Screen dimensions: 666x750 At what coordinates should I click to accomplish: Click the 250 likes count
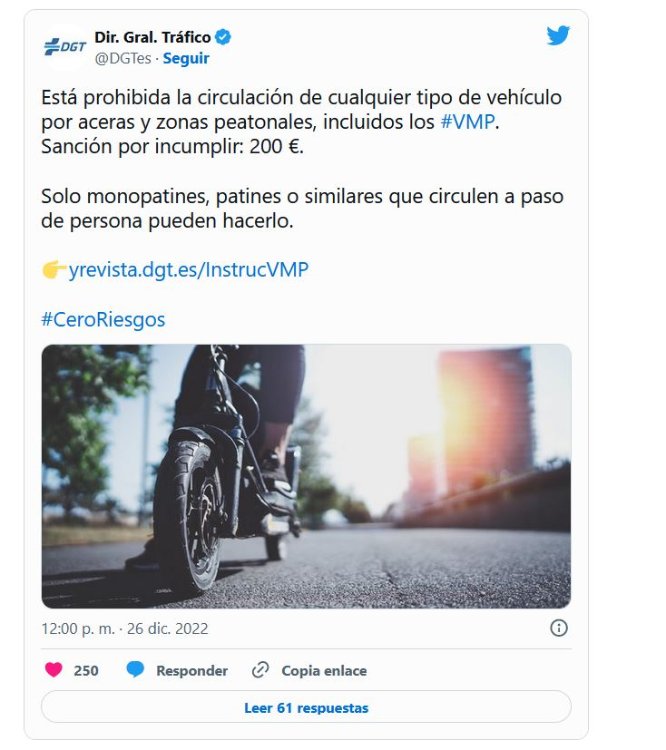click(x=86, y=671)
